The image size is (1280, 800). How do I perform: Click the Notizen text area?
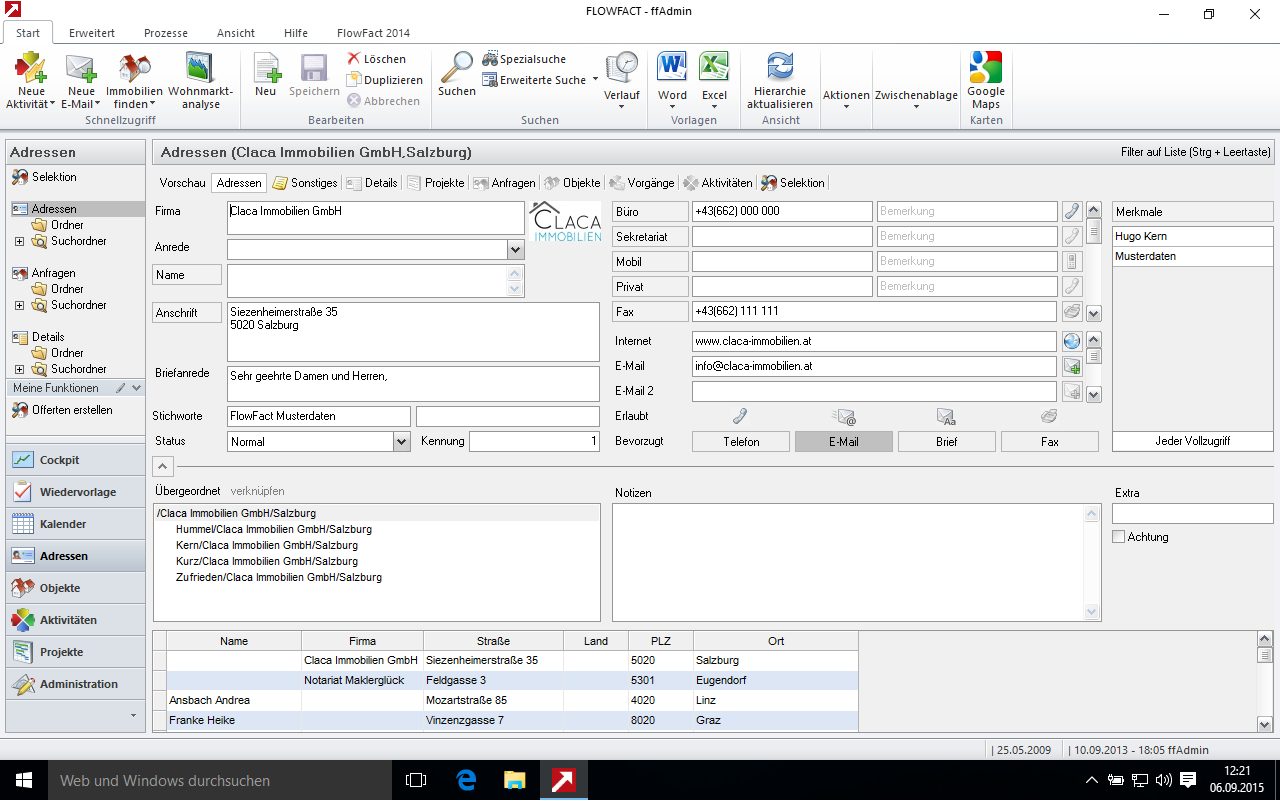(x=848, y=562)
